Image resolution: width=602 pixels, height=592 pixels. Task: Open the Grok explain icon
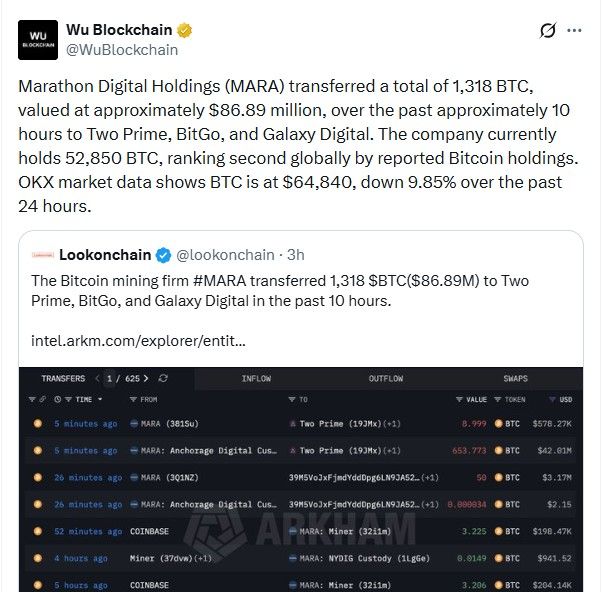[x=547, y=30]
